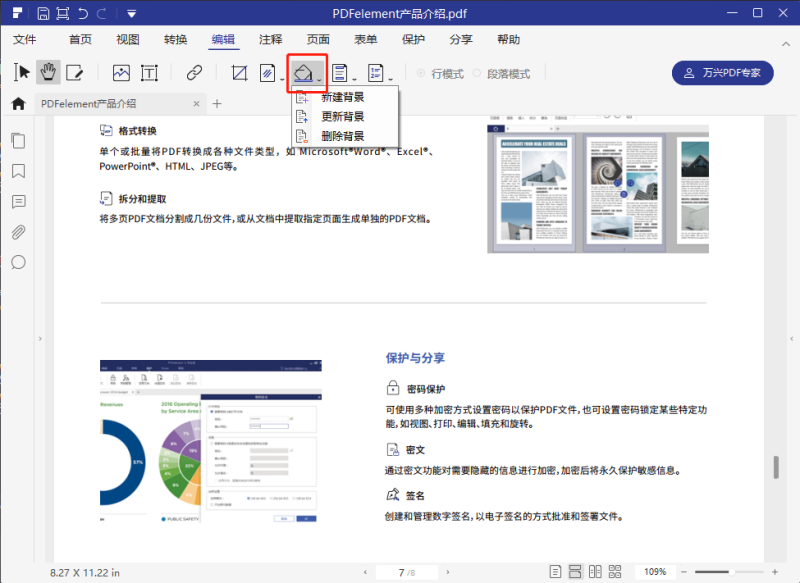Click the Home icon beside document tab
This screenshot has width=800, height=583.
click(18, 104)
